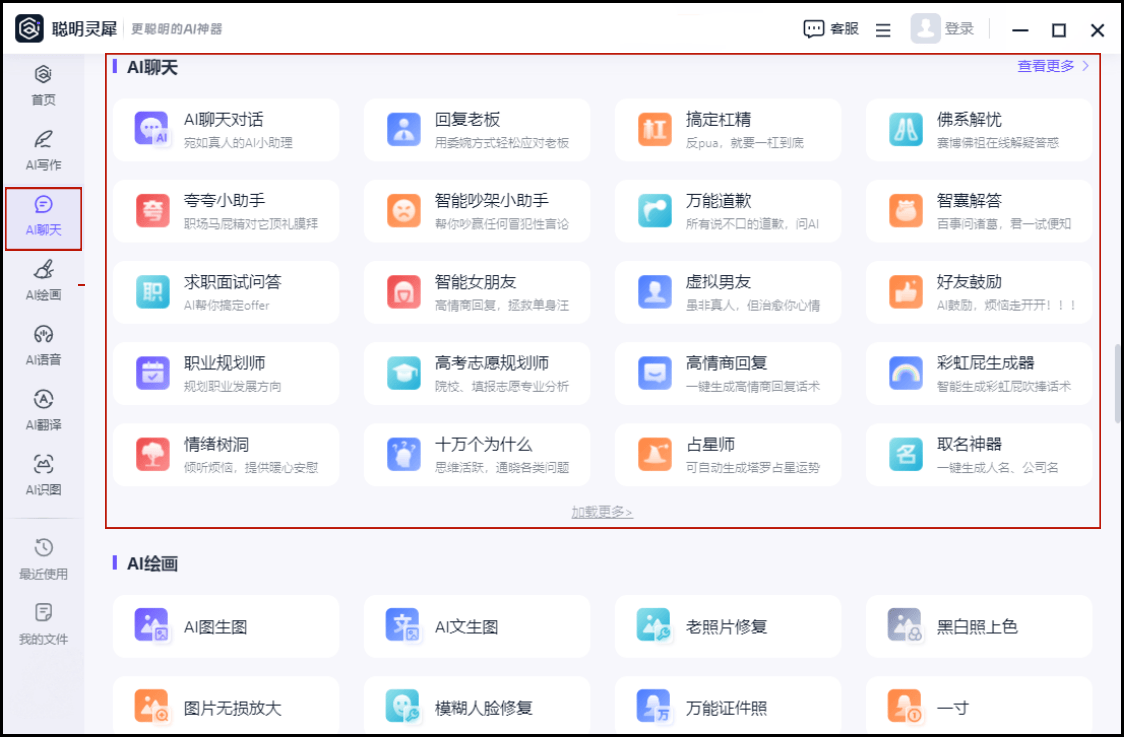Open the 搞定杠精 tool icon
Image resolution: width=1124 pixels, height=737 pixels.
point(654,130)
